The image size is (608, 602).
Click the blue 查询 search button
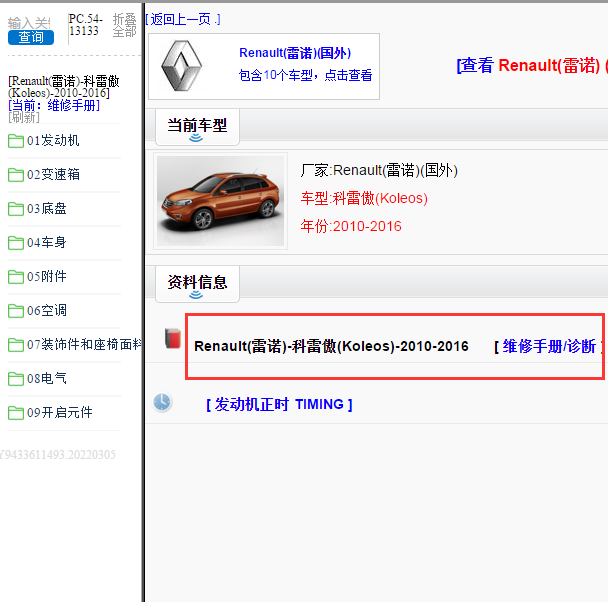tap(31, 38)
